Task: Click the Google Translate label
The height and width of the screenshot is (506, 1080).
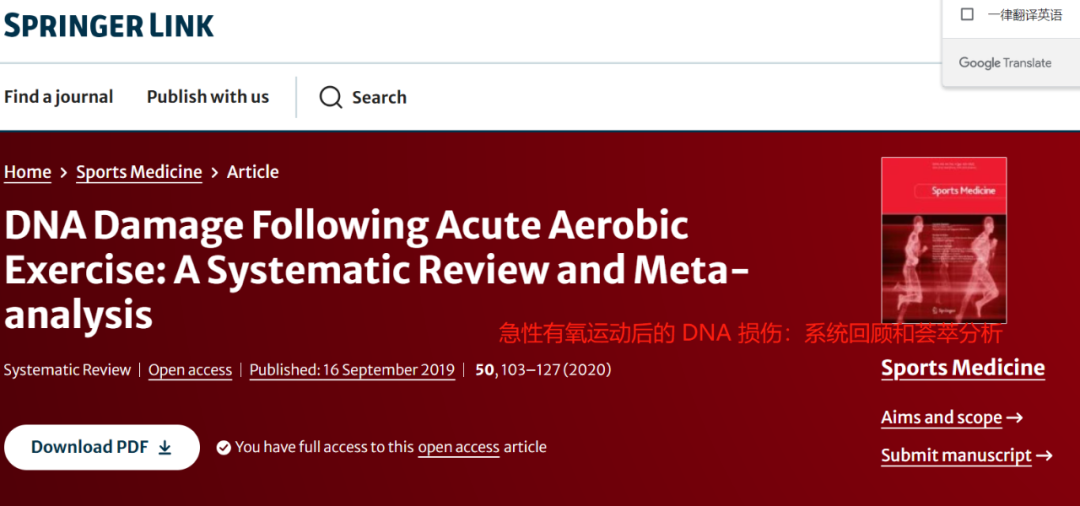Action: [x=1005, y=63]
